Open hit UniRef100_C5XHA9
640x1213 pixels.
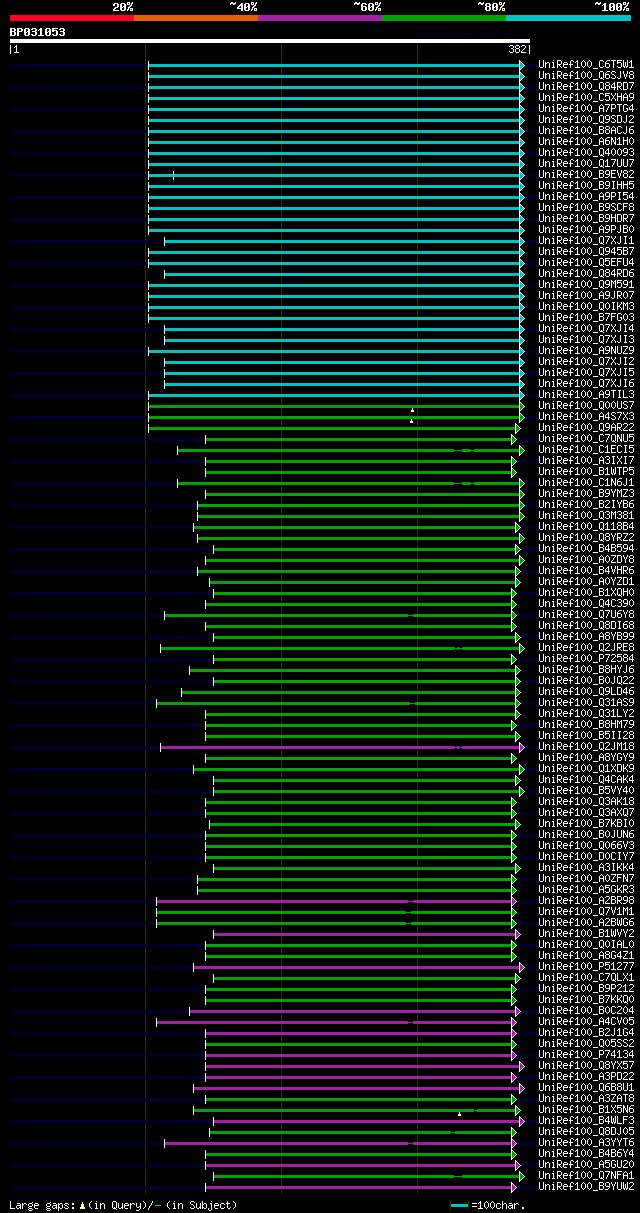pyautogui.click(x=586, y=97)
